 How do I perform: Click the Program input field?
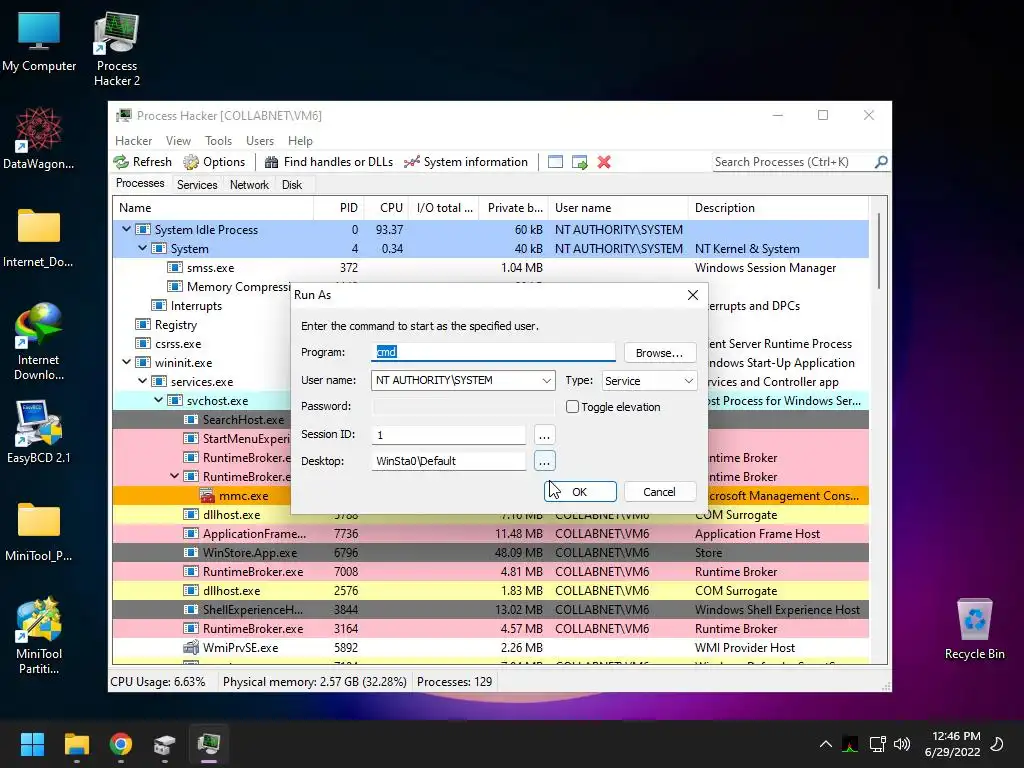493,352
